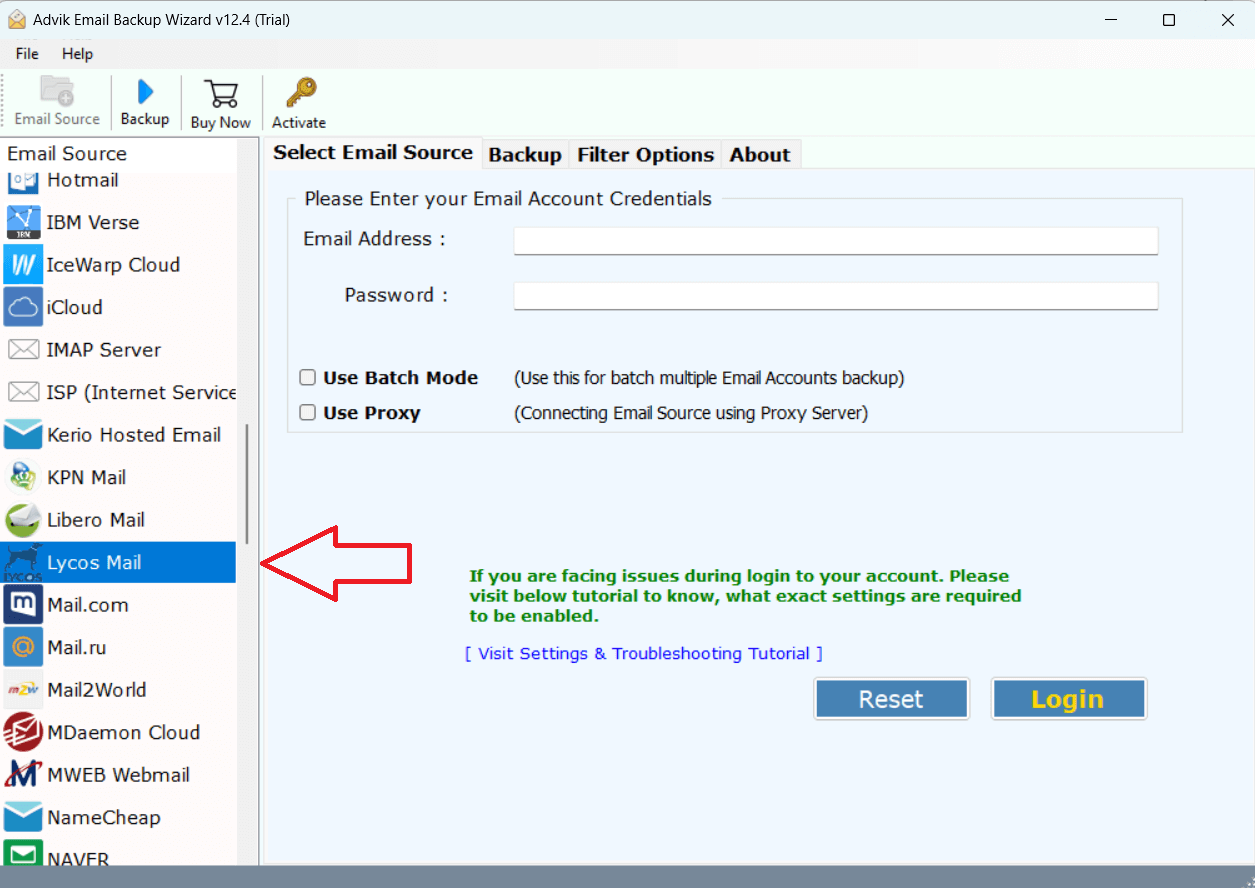Enable the Use Batch Mode checkbox
Screen dimensions: 1255x888
[308, 378]
